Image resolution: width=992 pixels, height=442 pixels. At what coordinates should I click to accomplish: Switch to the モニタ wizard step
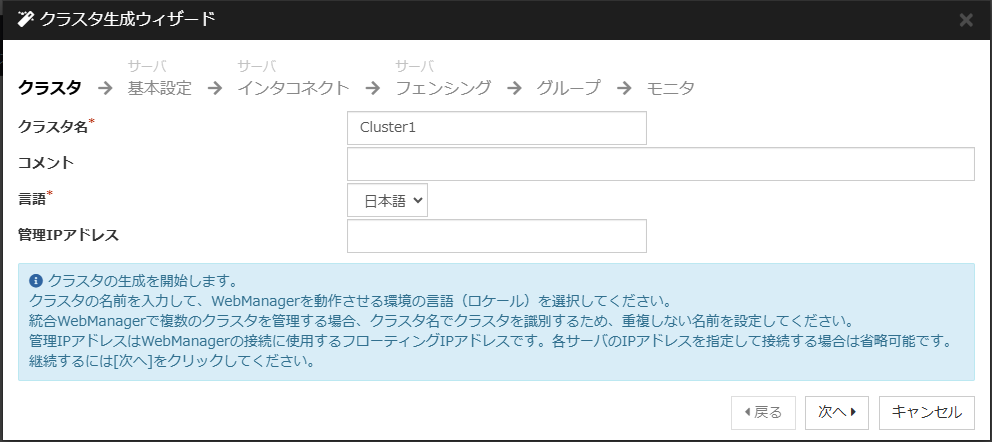tap(670, 88)
